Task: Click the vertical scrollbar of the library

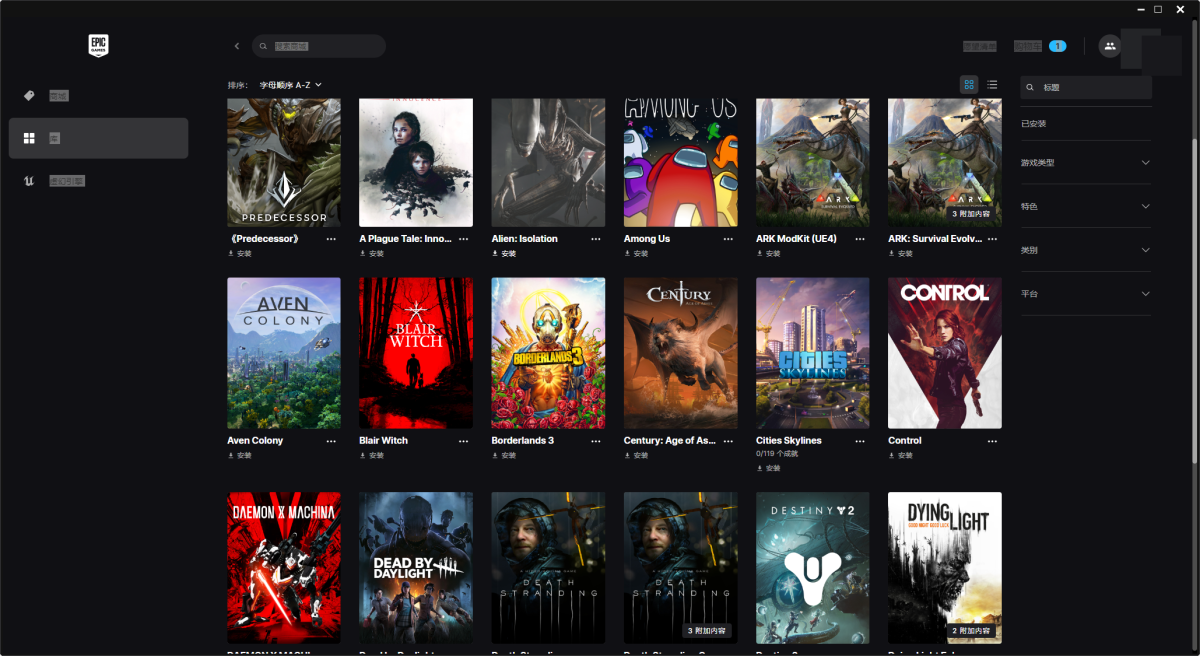Action: tap(1195, 300)
